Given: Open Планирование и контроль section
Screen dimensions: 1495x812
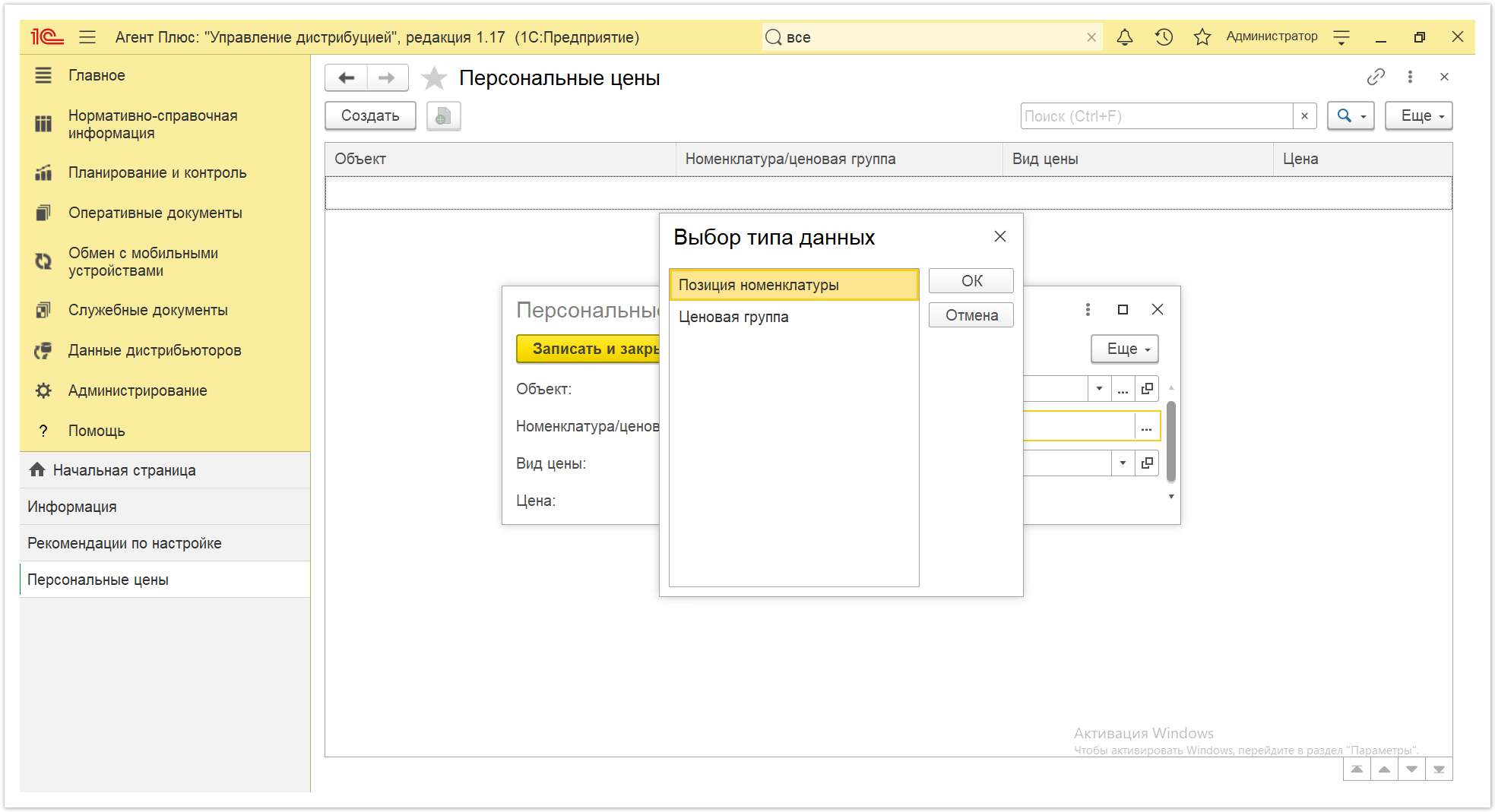Looking at the screenshot, I should 165,172.
